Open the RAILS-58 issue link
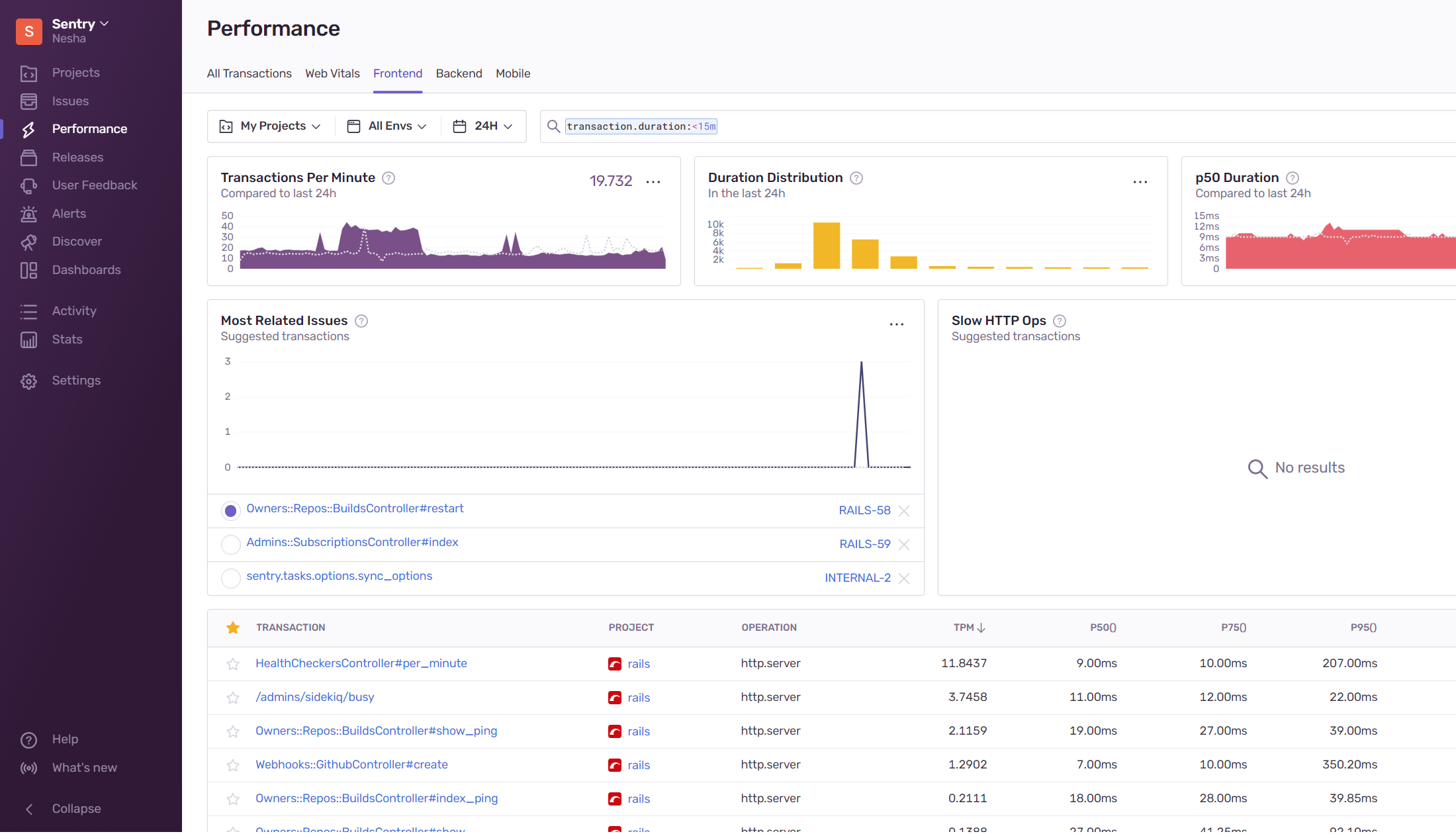1456x834 pixels. coord(864,510)
